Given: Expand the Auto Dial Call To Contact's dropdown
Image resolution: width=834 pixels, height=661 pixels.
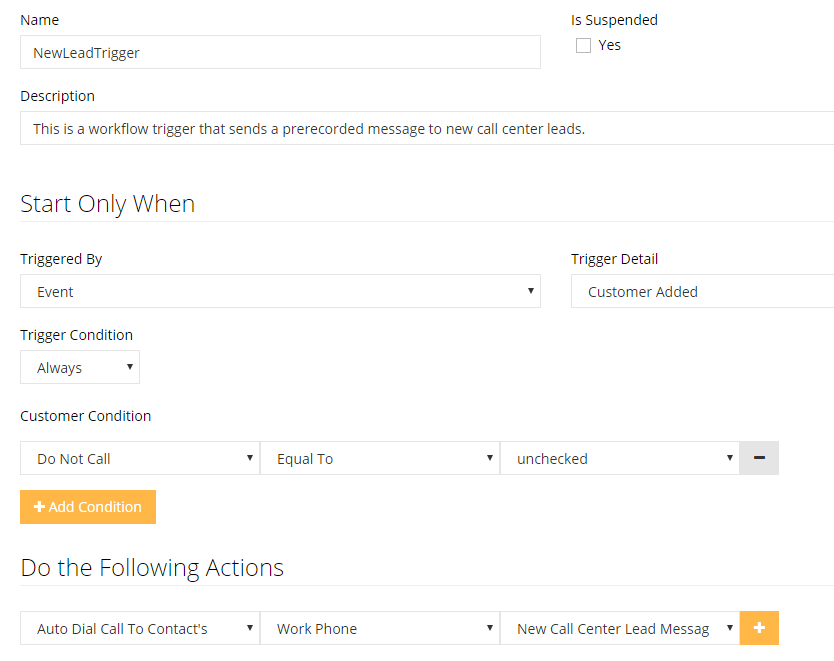Looking at the screenshot, I should coord(139,628).
